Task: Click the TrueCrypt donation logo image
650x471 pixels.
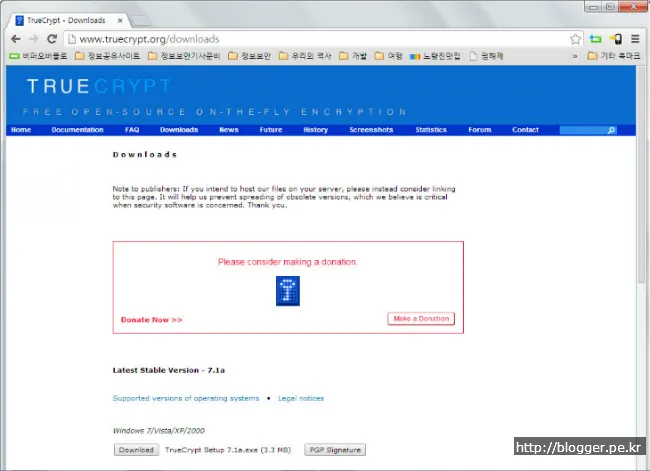Action: click(288, 290)
